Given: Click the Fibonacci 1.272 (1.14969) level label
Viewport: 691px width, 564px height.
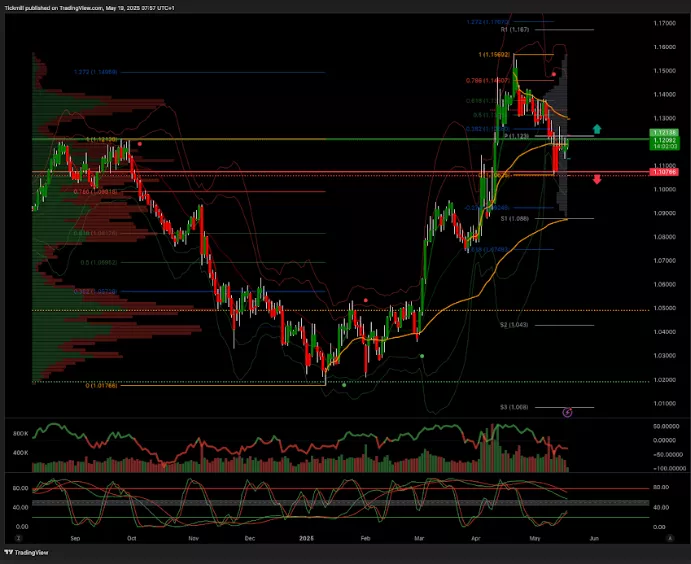Looking at the screenshot, I should (96, 72).
